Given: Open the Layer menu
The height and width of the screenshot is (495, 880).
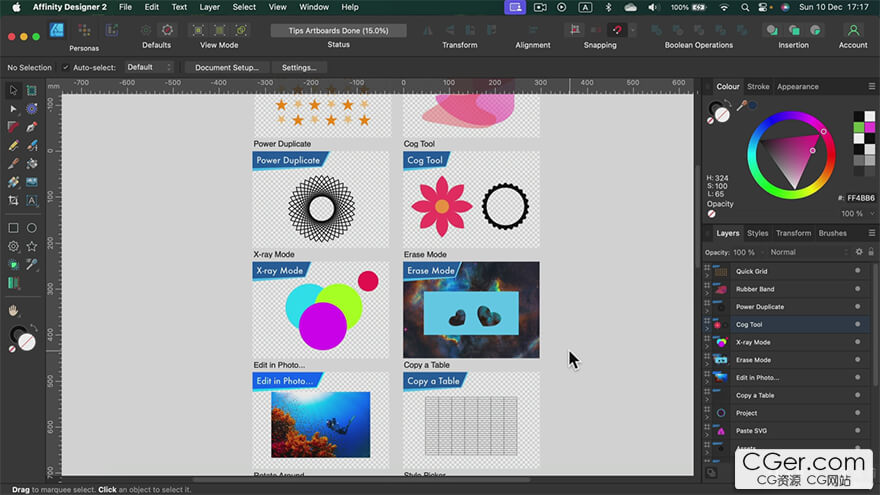Looking at the screenshot, I should (209, 7).
